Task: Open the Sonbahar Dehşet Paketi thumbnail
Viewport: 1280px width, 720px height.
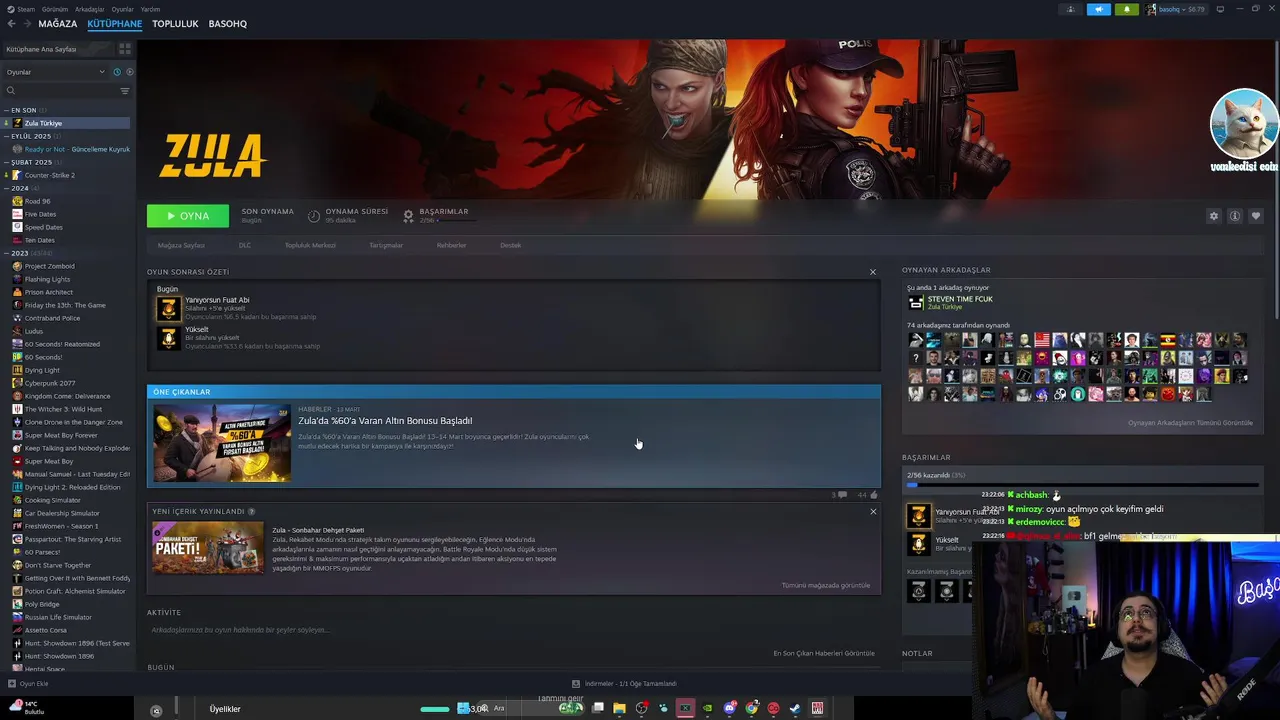Action: coord(208,548)
